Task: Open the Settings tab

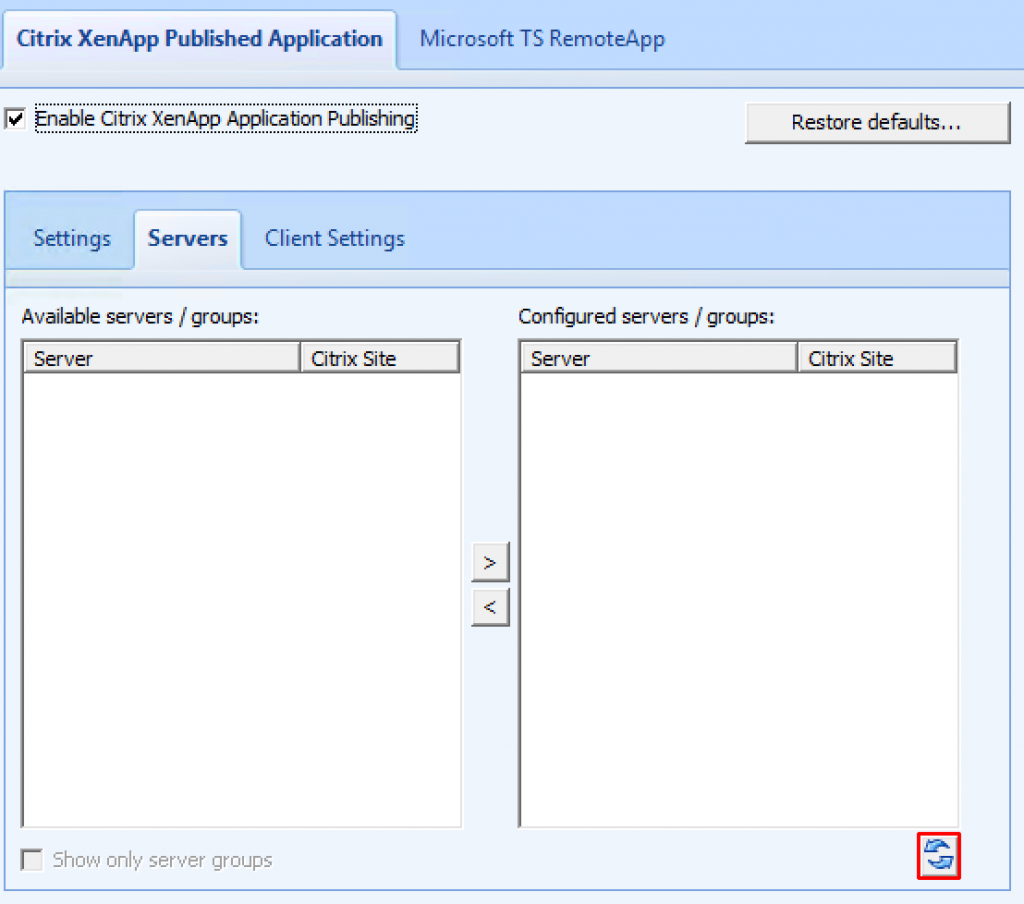Action: tap(71, 238)
